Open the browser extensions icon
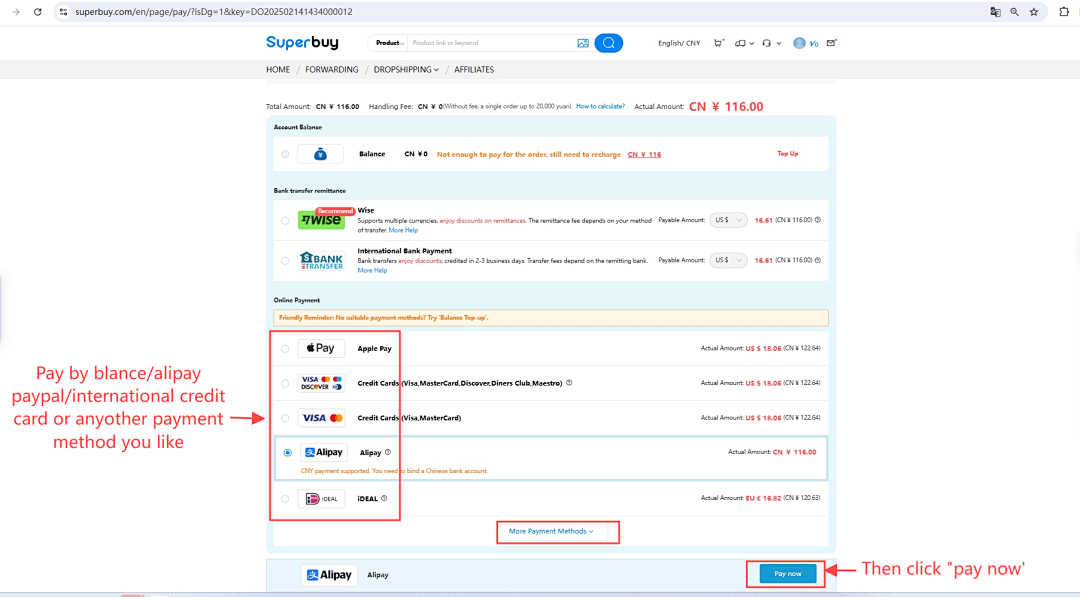The image size is (1080, 597). point(1064,12)
